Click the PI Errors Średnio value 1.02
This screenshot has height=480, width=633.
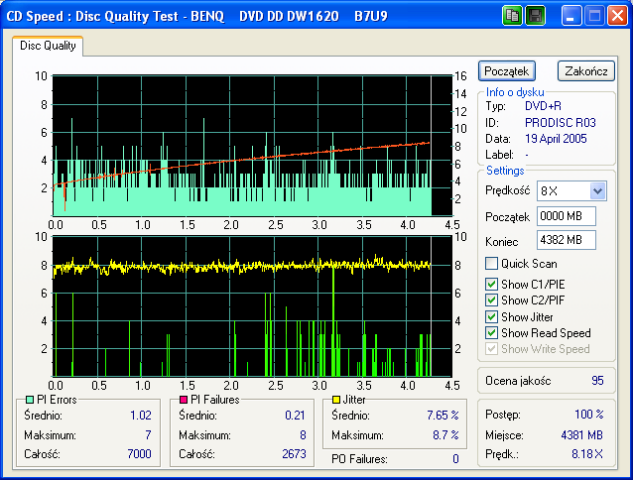coord(141,415)
